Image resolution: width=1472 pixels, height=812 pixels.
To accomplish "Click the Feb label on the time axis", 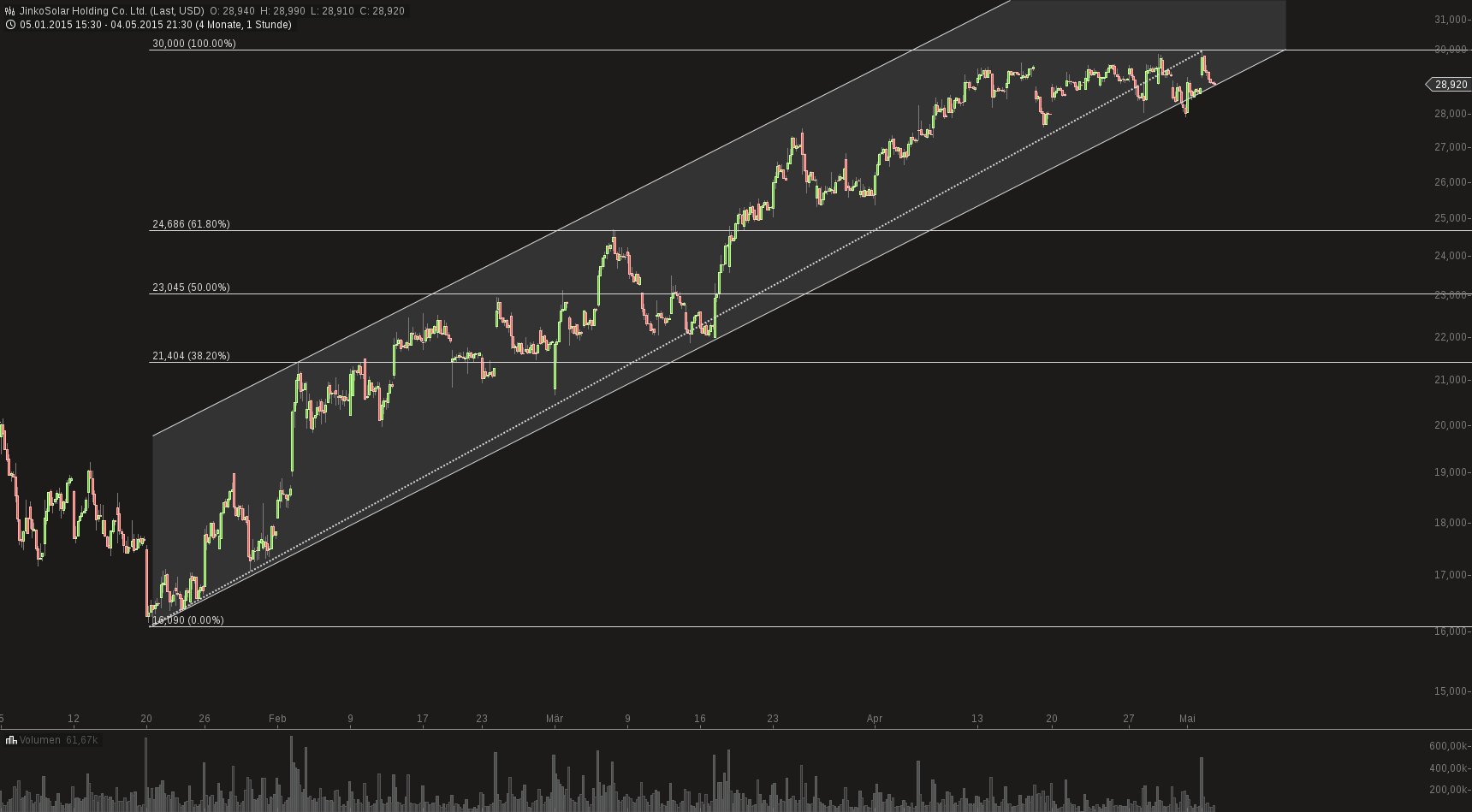I will [276, 719].
